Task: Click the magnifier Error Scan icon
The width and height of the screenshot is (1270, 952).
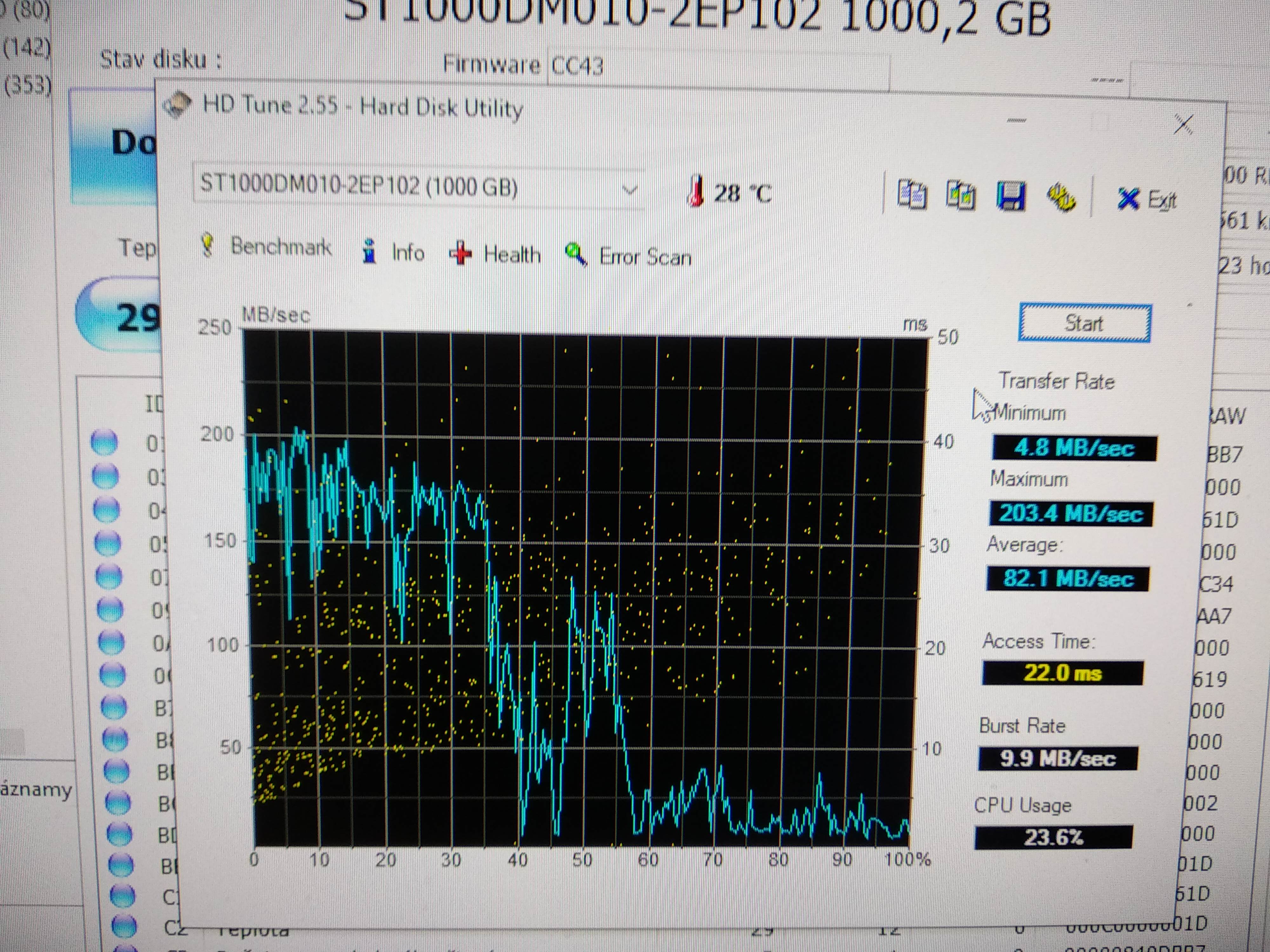Action: (x=576, y=254)
